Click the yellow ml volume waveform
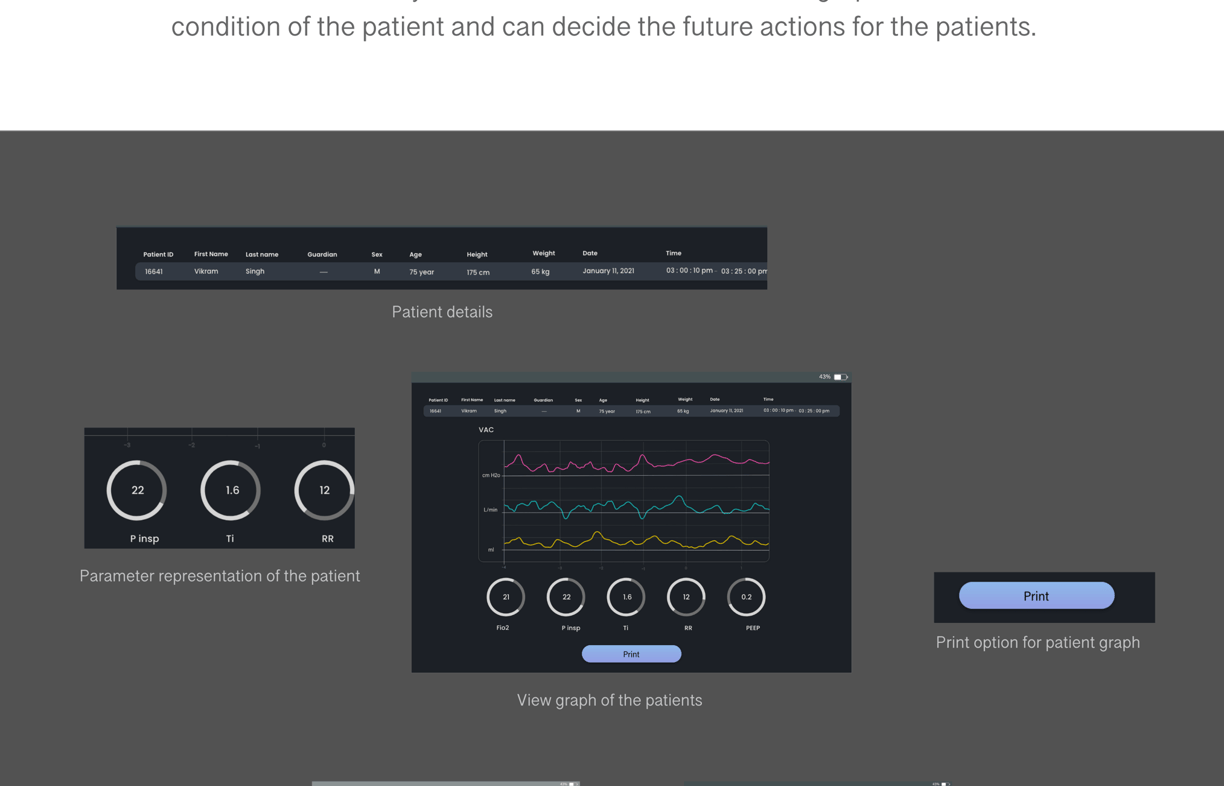The height and width of the screenshot is (786, 1224). tap(636, 541)
